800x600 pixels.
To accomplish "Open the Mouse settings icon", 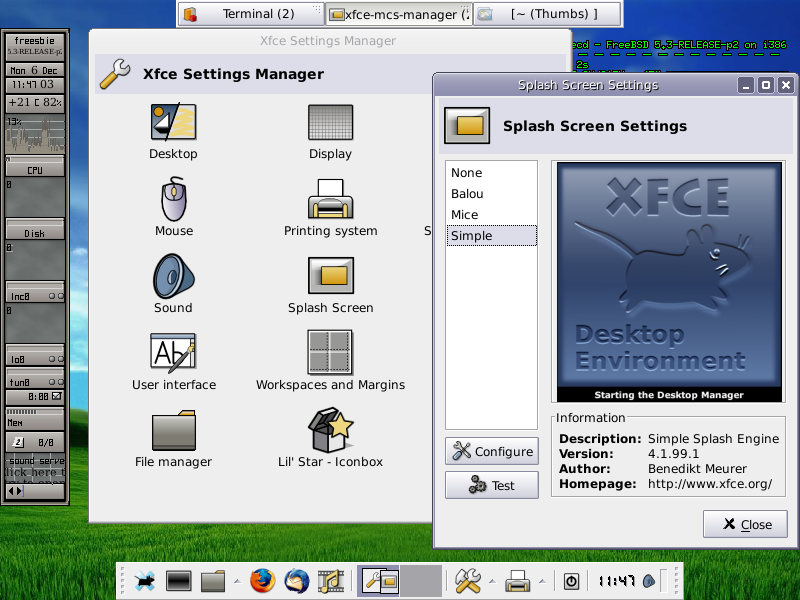I will tap(174, 199).
